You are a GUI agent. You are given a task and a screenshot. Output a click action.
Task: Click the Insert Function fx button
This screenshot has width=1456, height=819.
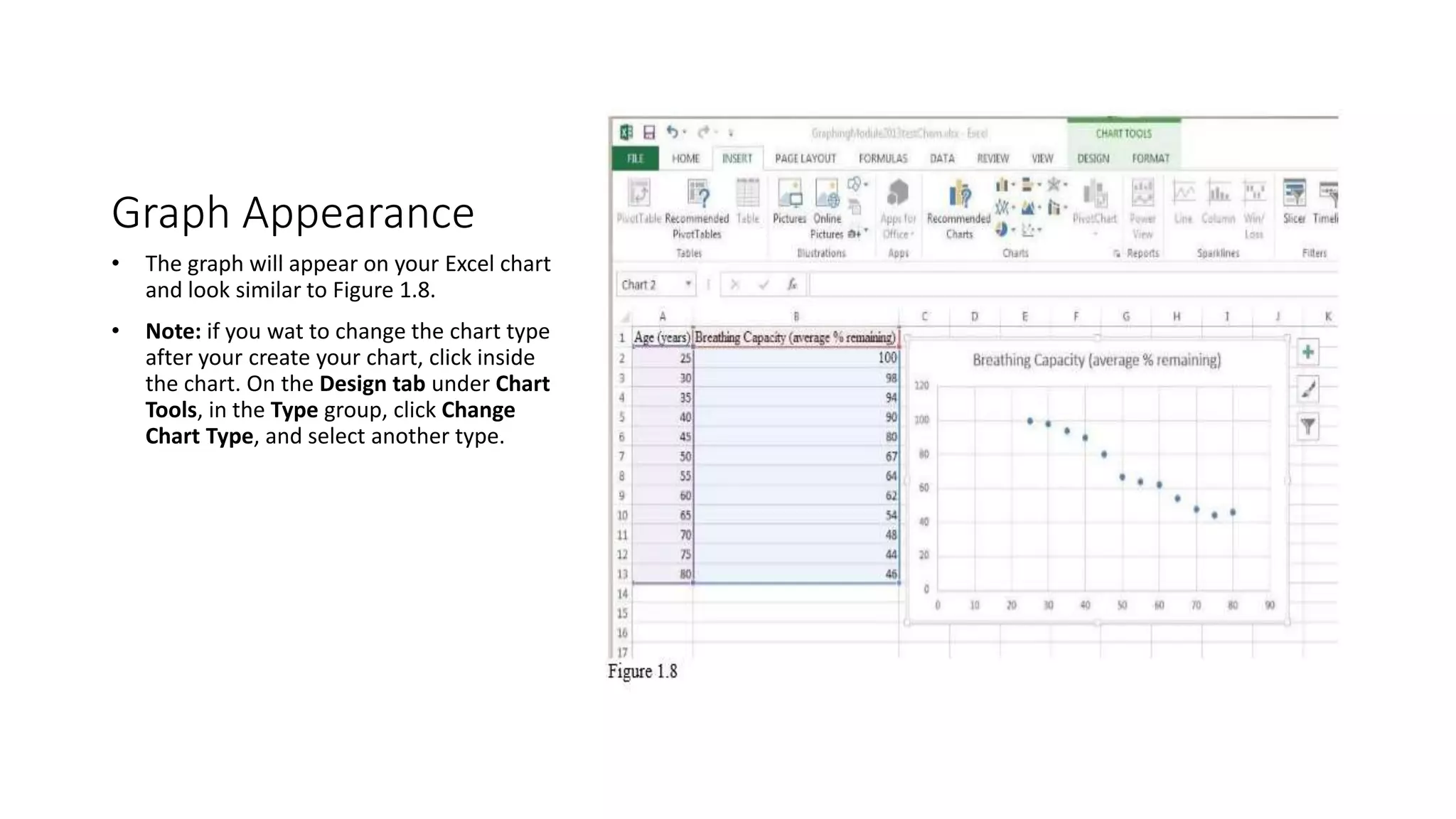(791, 284)
